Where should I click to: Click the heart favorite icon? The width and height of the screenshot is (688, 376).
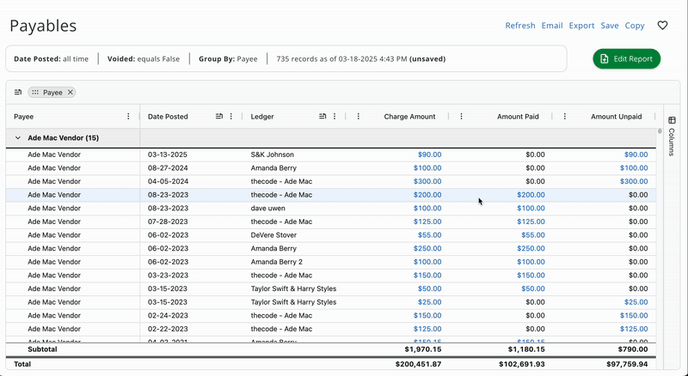pos(662,25)
